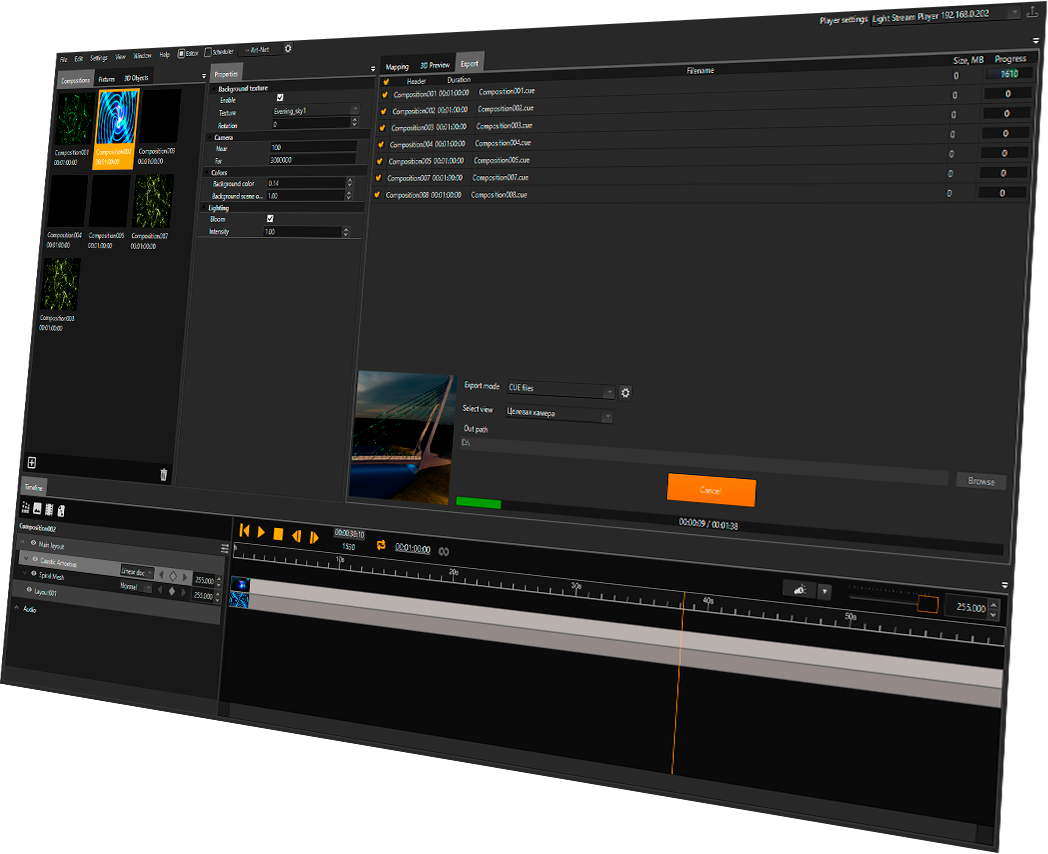The width and height of the screenshot is (1048, 854).
Task: Open the Settings menu
Action: (99, 58)
